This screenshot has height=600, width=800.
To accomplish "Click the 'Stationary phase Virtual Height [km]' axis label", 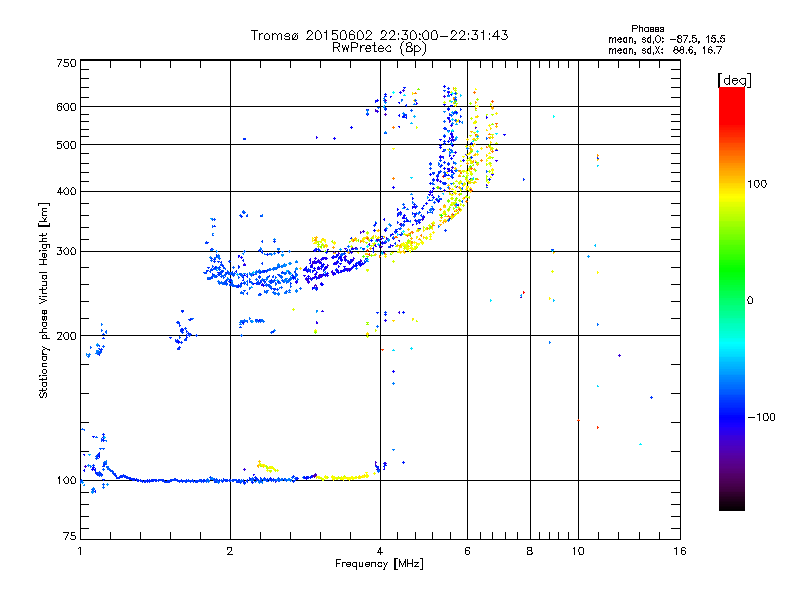I will tap(44, 300).
